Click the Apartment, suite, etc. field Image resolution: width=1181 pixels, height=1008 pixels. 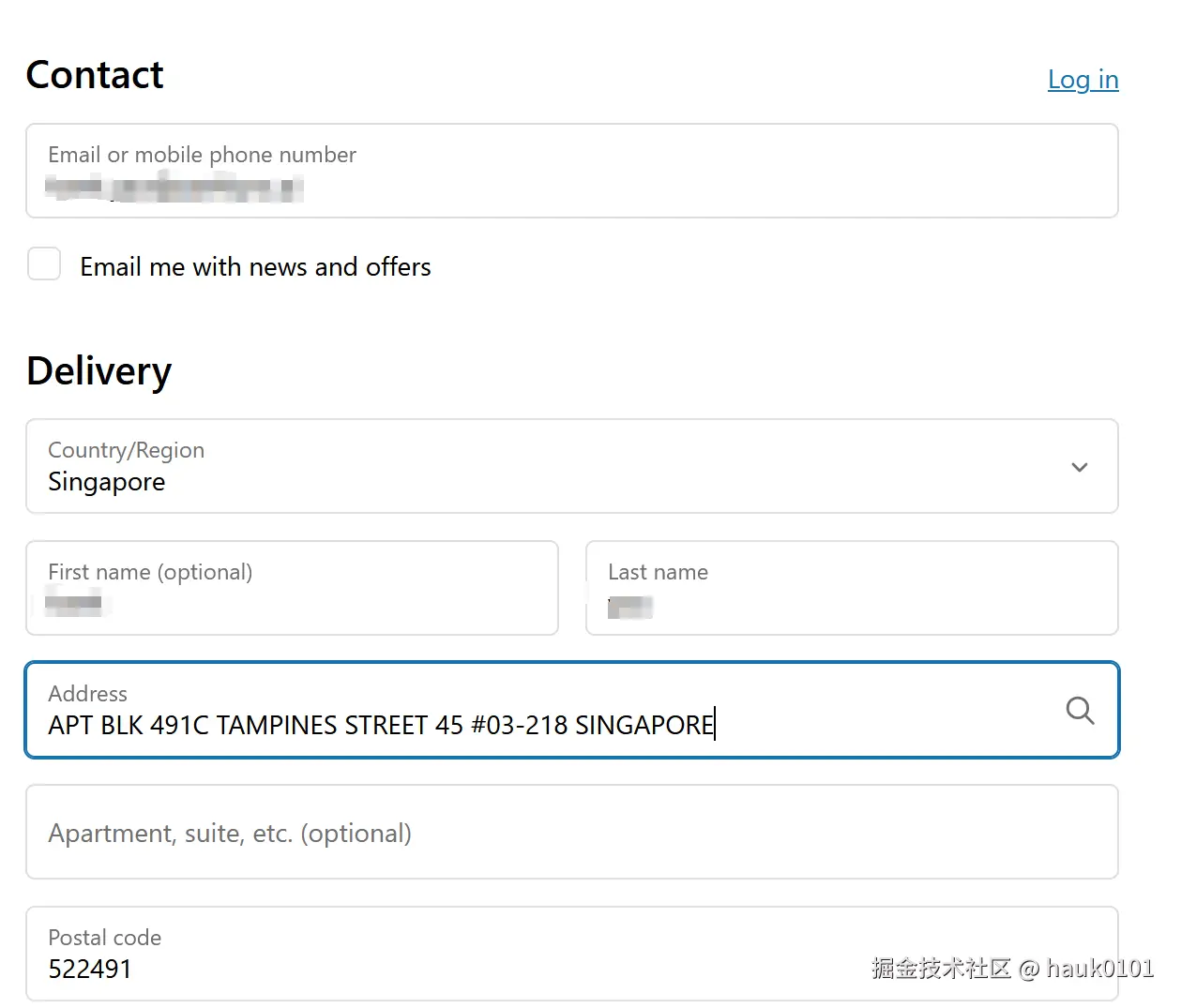pyautogui.click(x=570, y=833)
